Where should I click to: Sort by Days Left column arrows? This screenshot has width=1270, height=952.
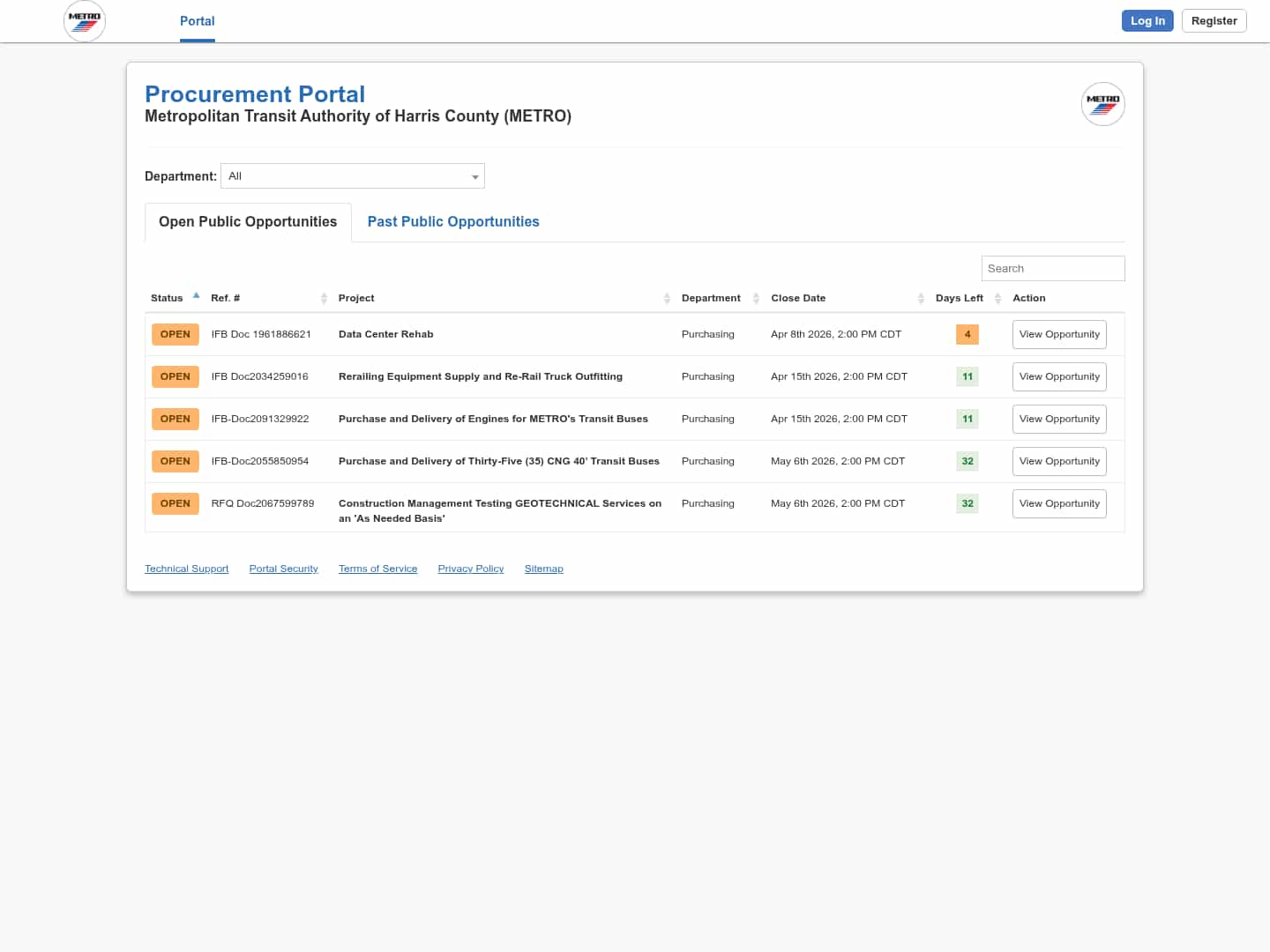pos(997,299)
